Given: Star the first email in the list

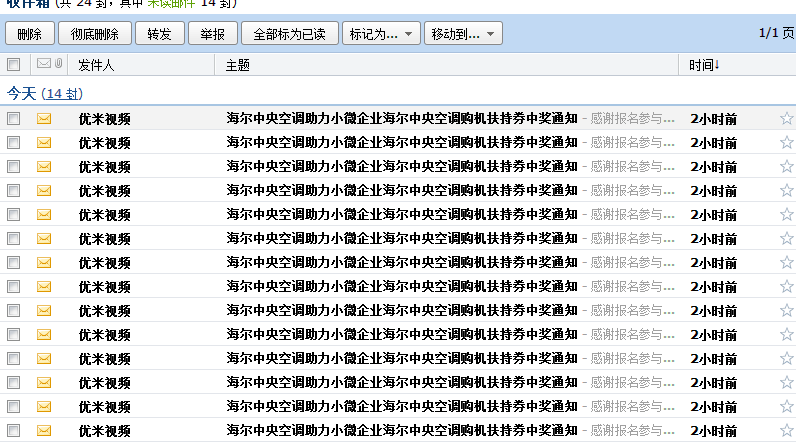Looking at the screenshot, I should click(x=786, y=118).
